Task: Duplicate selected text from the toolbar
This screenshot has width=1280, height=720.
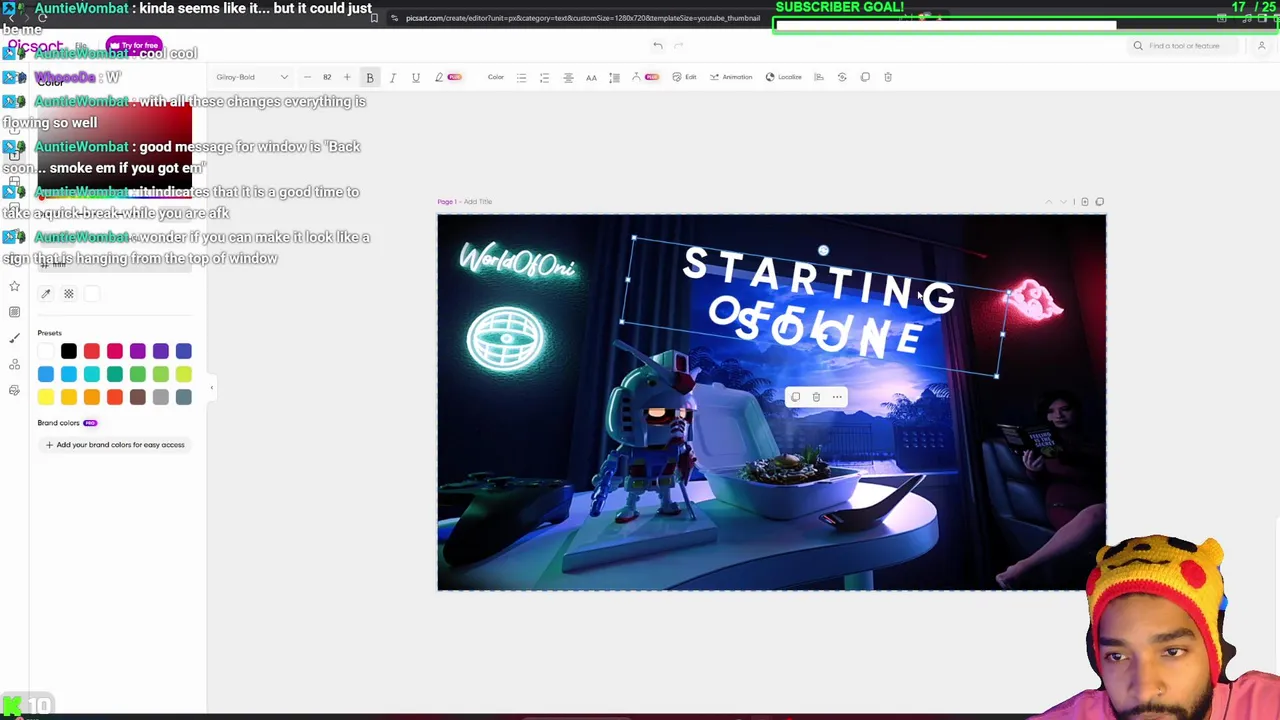Action: point(865,77)
